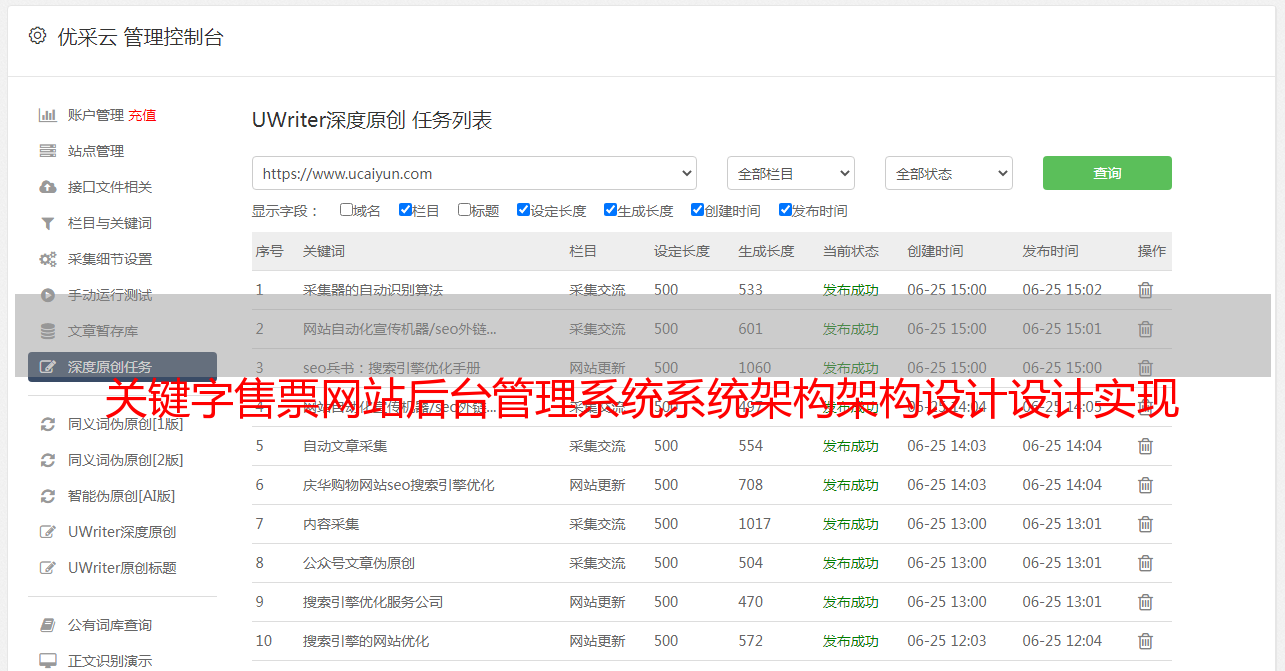Delete row 2 网站自动化宣传机器 task via trash icon
The image size is (1285, 671).
tap(1145, 329)
